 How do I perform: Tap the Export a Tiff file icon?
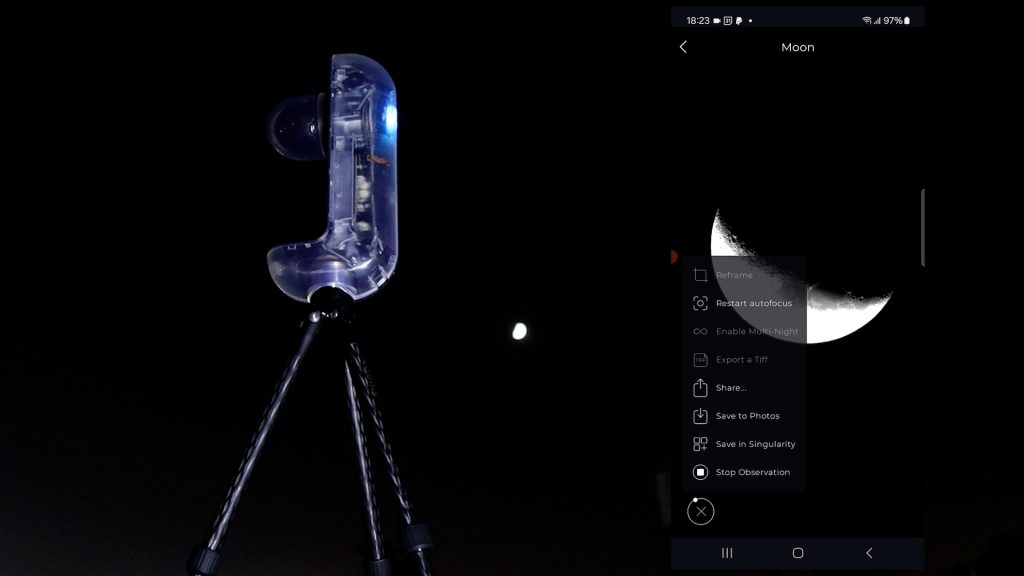pos(700,360)
